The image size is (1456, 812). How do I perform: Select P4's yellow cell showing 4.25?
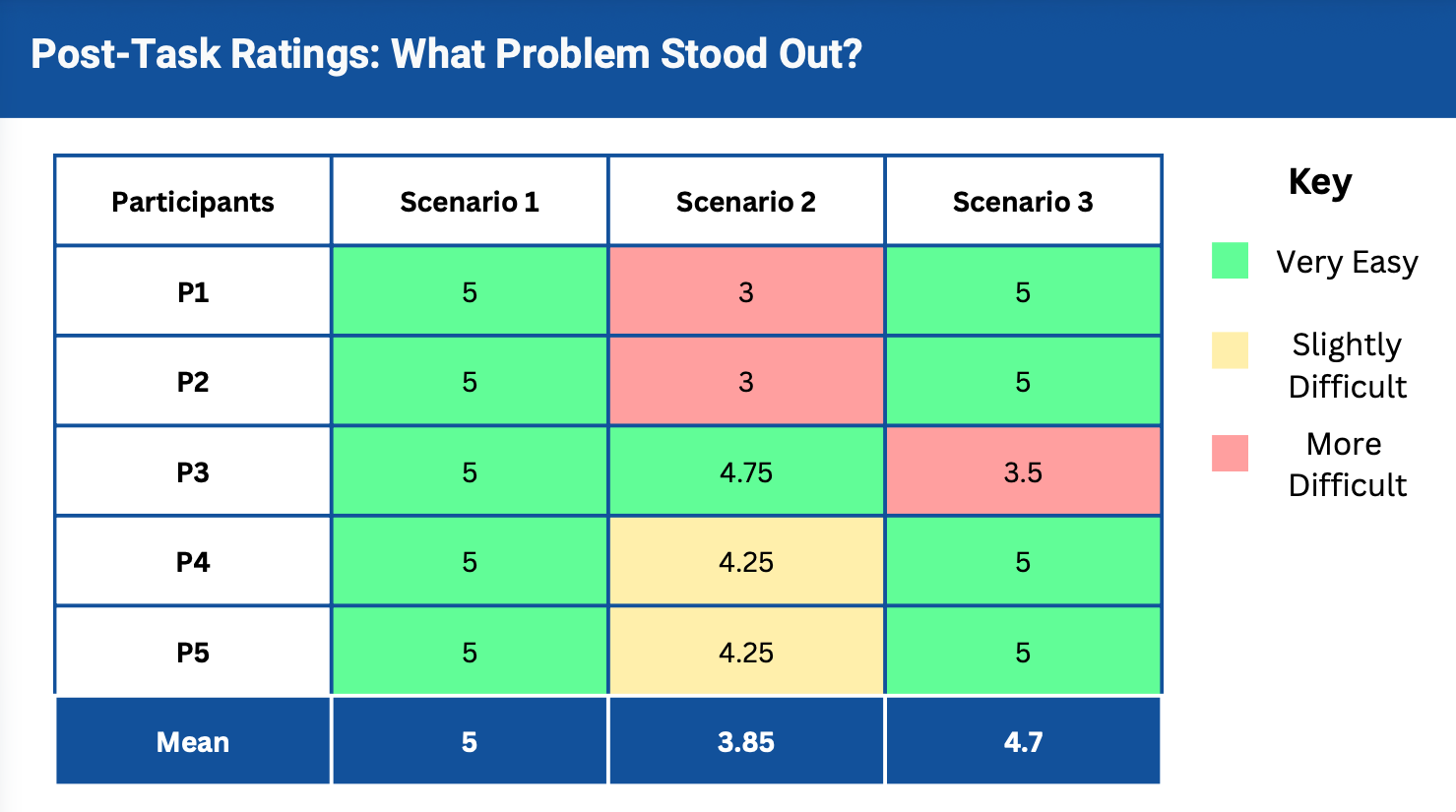(x=746, y=562)
